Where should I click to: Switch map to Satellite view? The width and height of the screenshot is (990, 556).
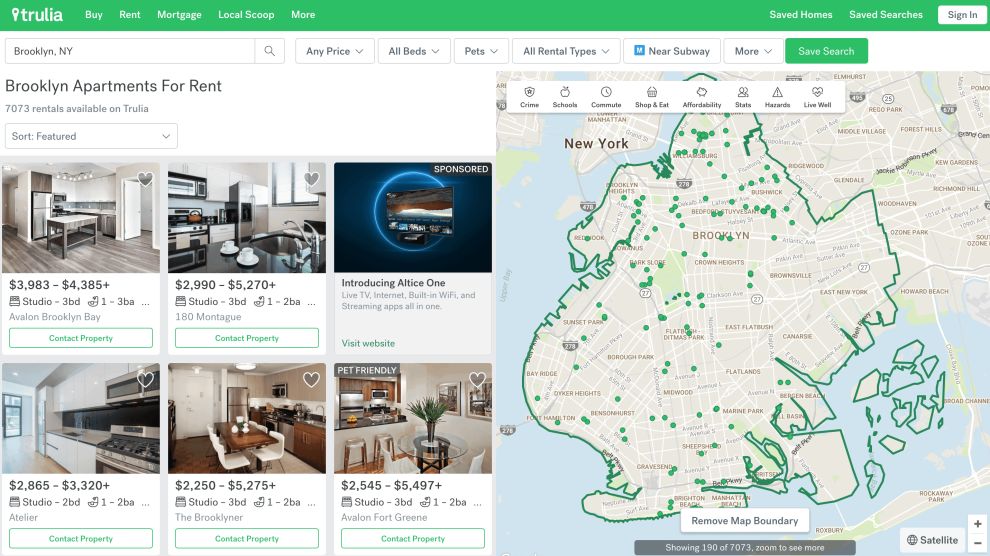(933, 540)
